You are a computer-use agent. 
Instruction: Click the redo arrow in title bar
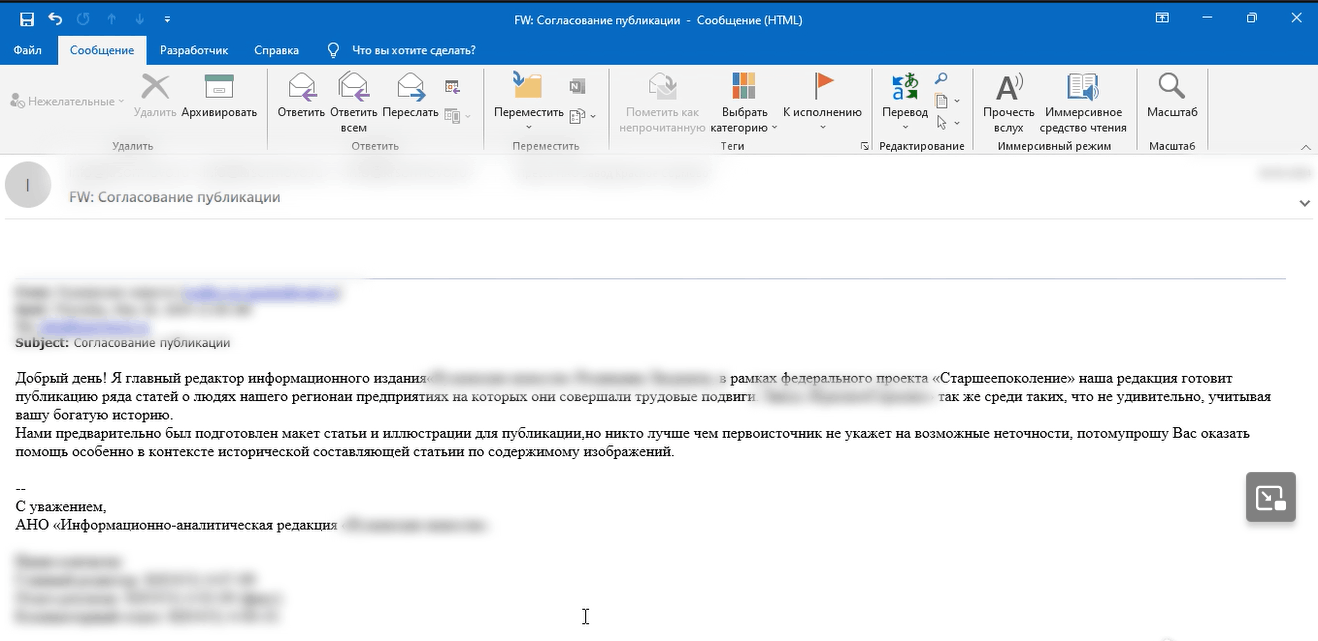(x=83, y=19)
